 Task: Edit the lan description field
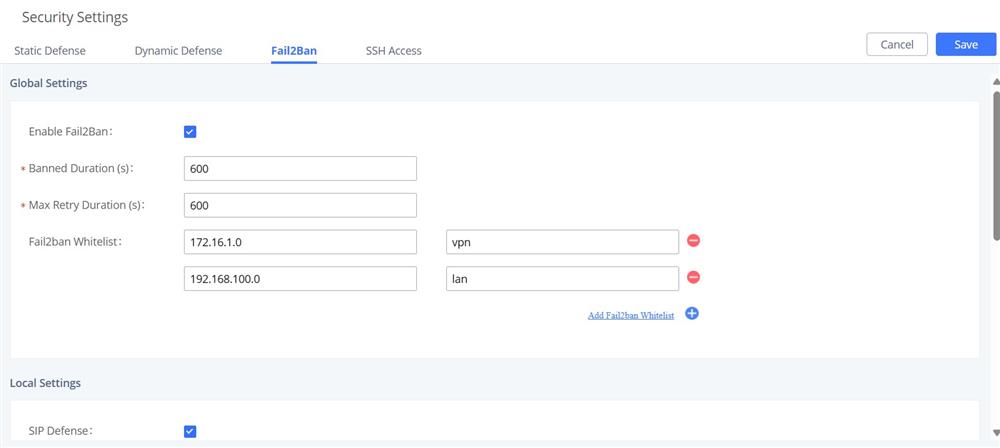(562, 279)
